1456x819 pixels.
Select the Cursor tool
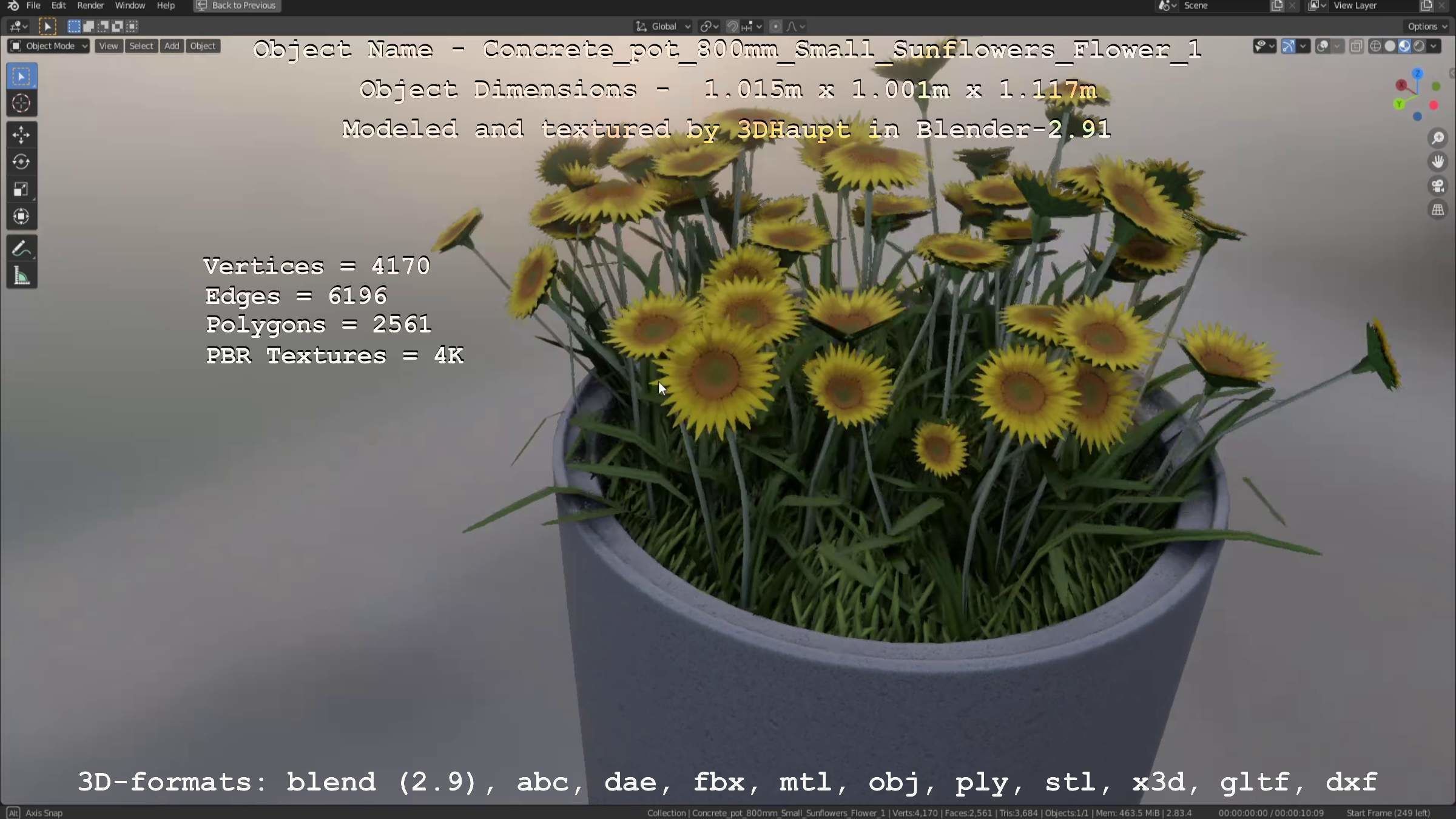22,104
